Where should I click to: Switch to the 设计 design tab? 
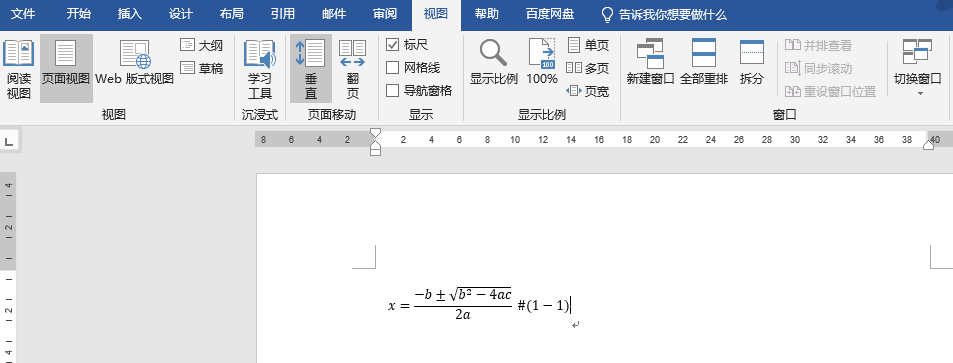point(181,15)
